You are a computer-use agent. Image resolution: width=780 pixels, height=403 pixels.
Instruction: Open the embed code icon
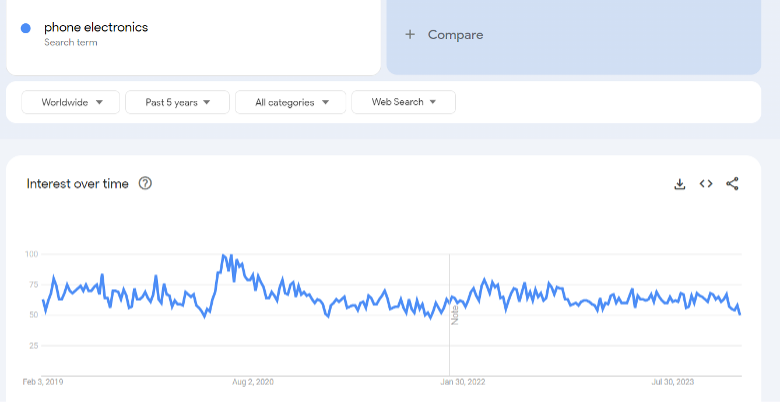[706, 184]
